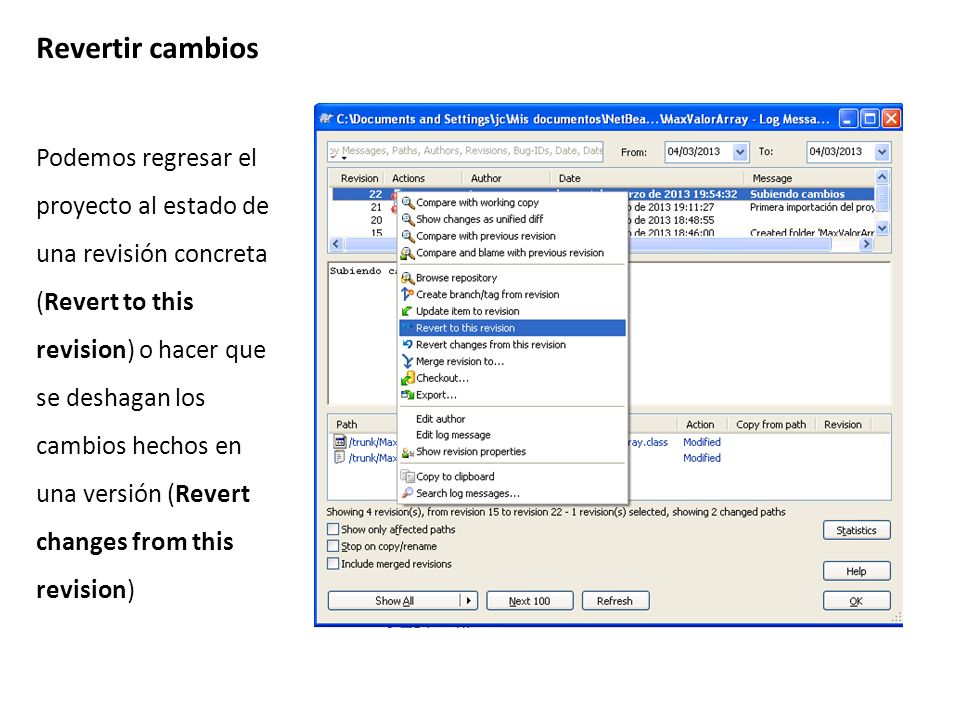Select revision 20 row
This screenshot has width=960, height=720.
pyautogui.click(x=603, y=220)
